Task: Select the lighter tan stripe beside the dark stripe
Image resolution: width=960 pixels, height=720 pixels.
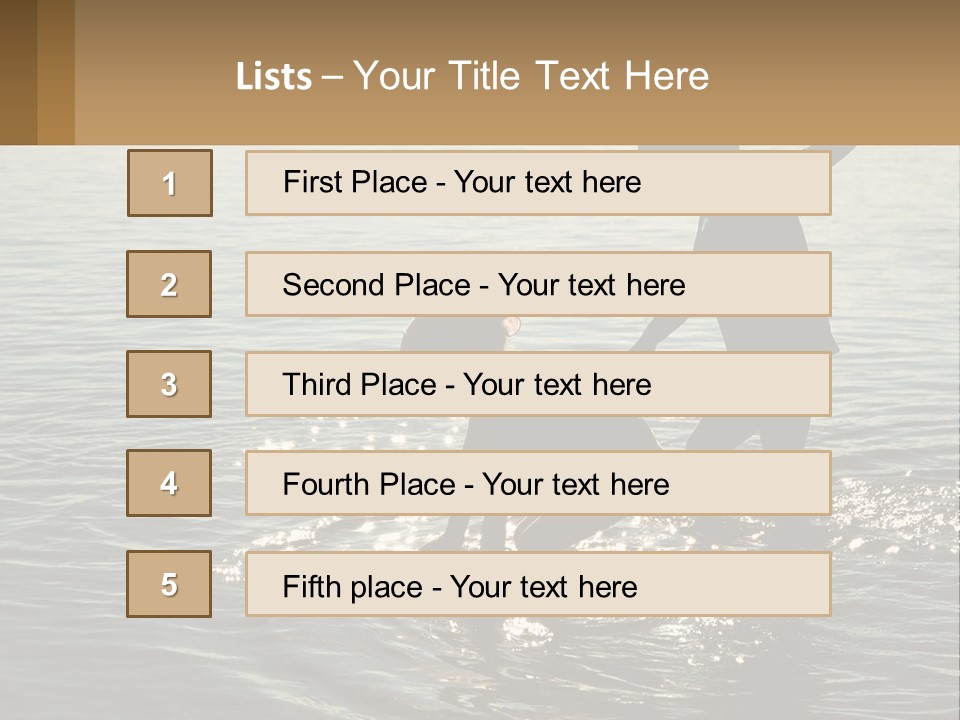Action: (56, 72)
